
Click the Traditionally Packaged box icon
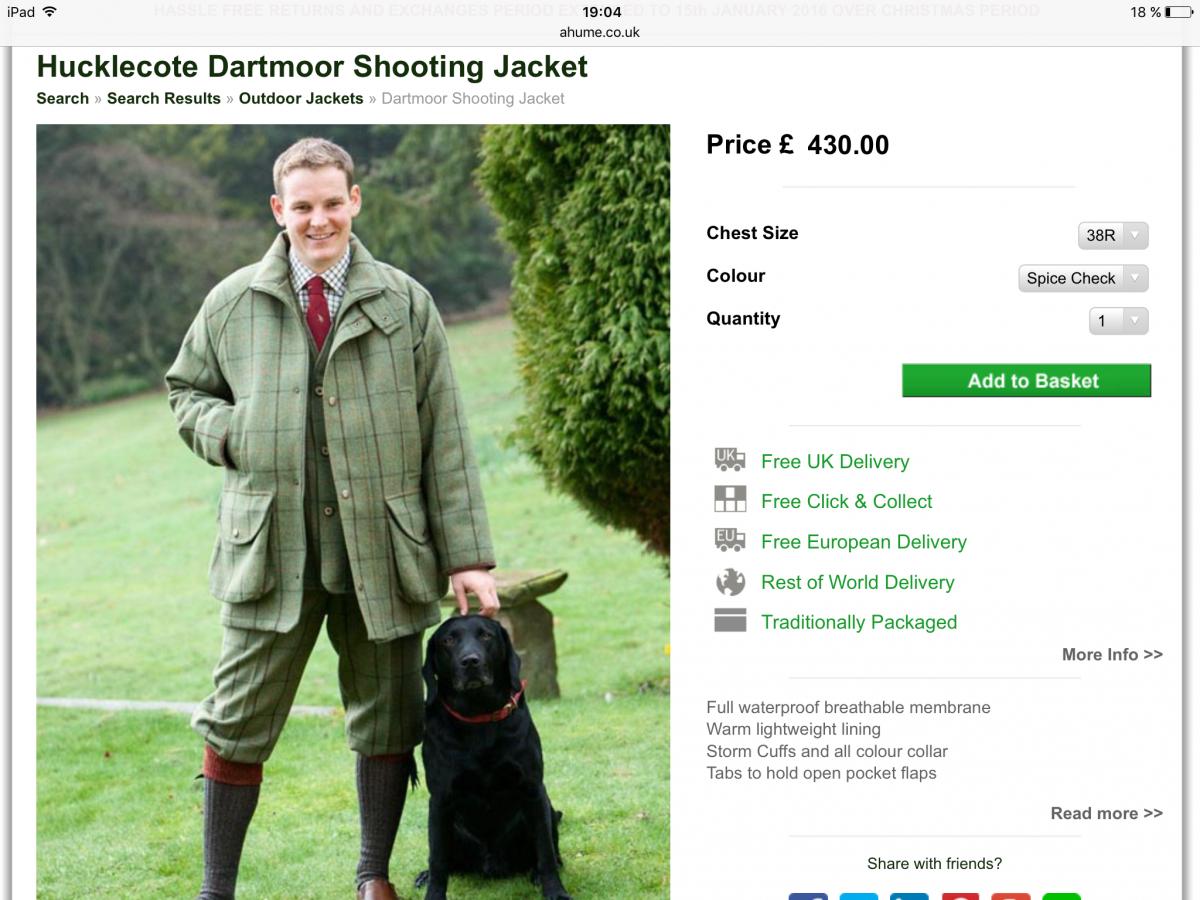tap(730, 620)
